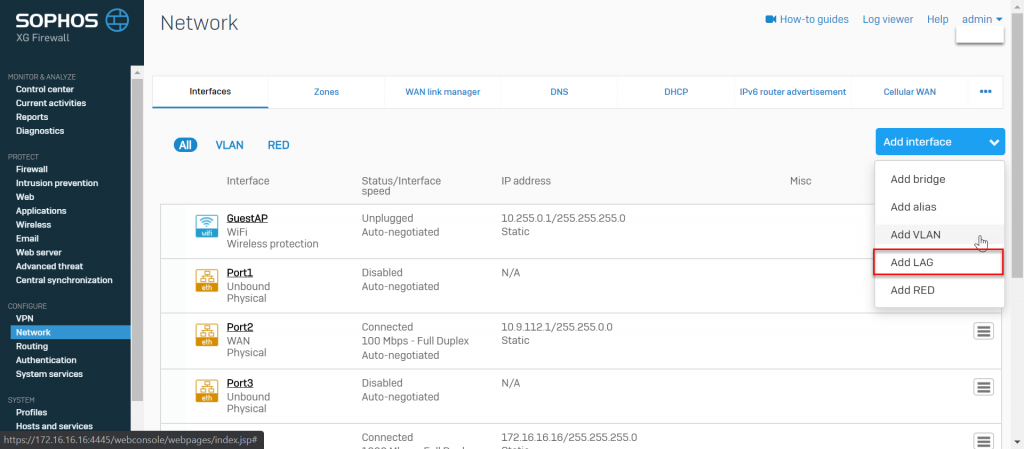
Task: Go to Current activities in sidebar
Action: pyautogui.click(x=51, y=103)
